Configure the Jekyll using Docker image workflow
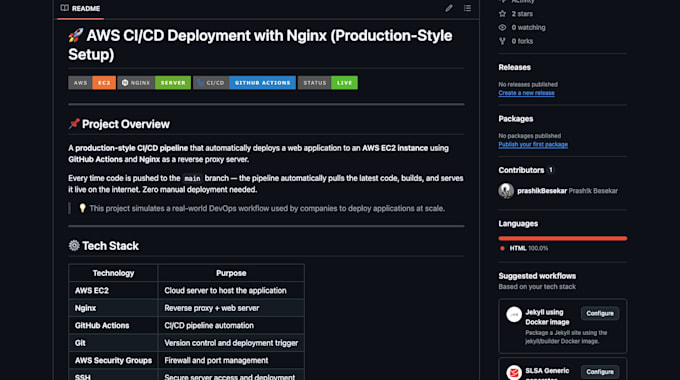 pyautogui.click(x=600, y=313)
